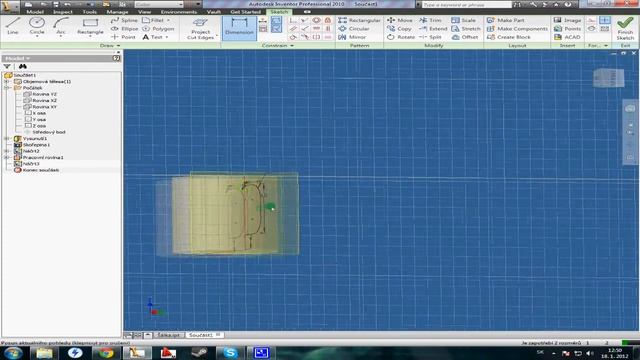Viewport: 640px width, 360px height.
Task: Expand the Pracovní rovina1 tree node
Action: point(7,157)
